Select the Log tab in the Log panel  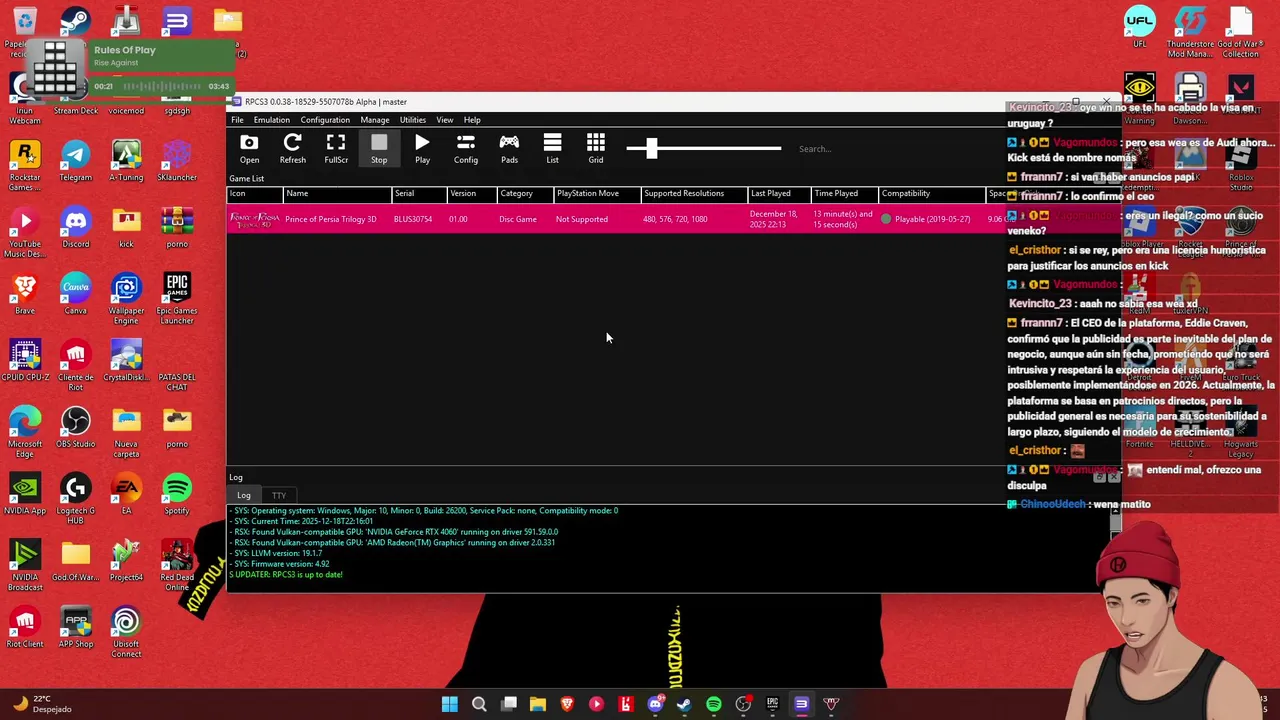(244, 495)
